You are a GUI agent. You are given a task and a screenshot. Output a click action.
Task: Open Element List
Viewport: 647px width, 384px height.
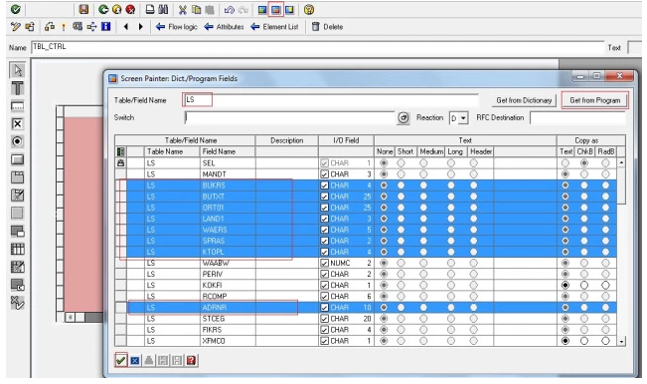point(274,27)
